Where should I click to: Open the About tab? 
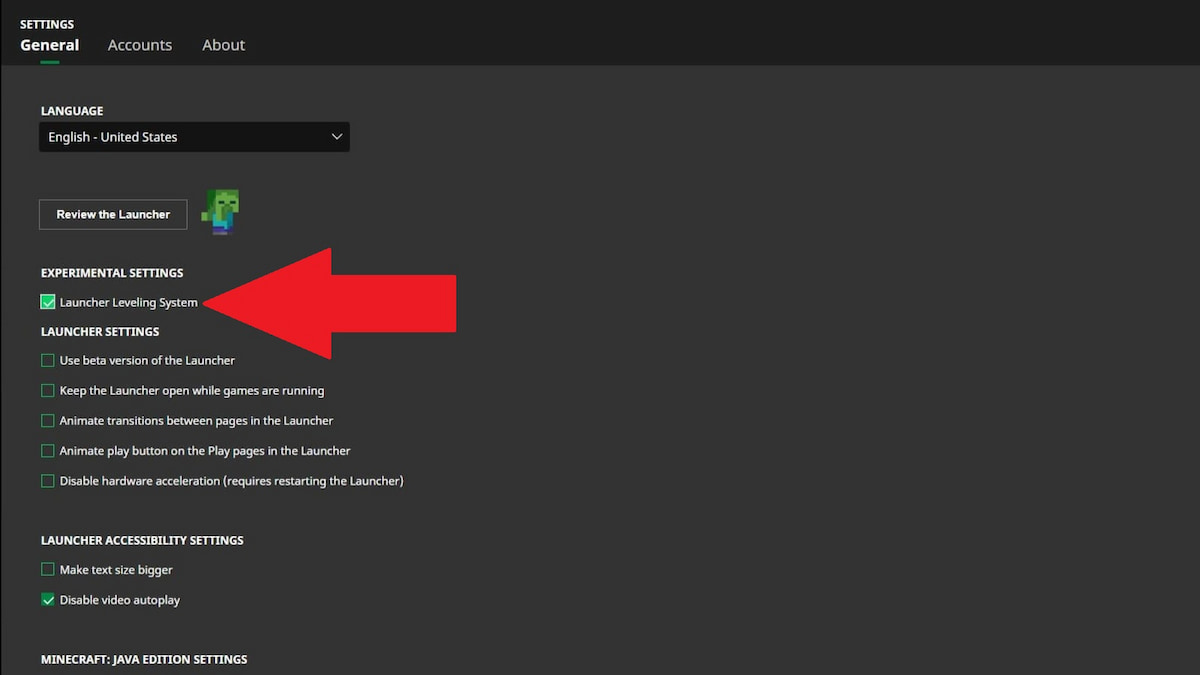click(223, 45)
